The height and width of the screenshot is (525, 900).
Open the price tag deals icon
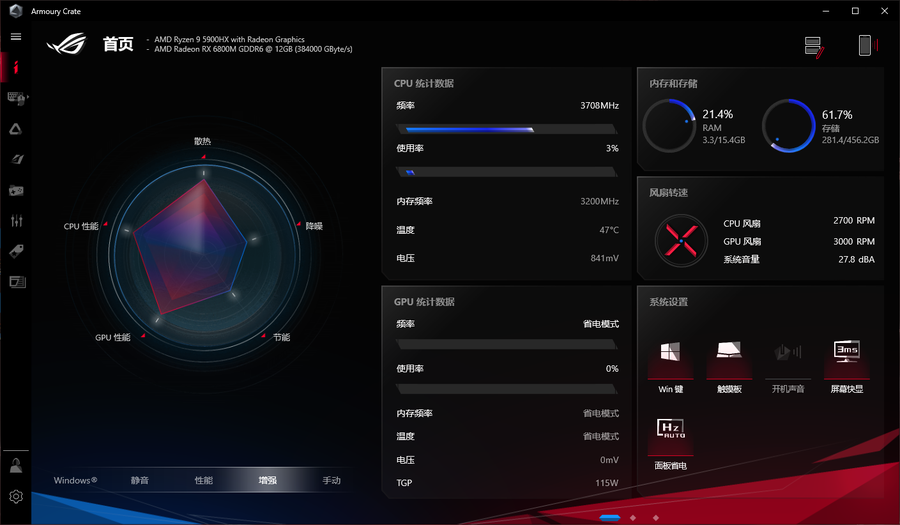point(16,251)
